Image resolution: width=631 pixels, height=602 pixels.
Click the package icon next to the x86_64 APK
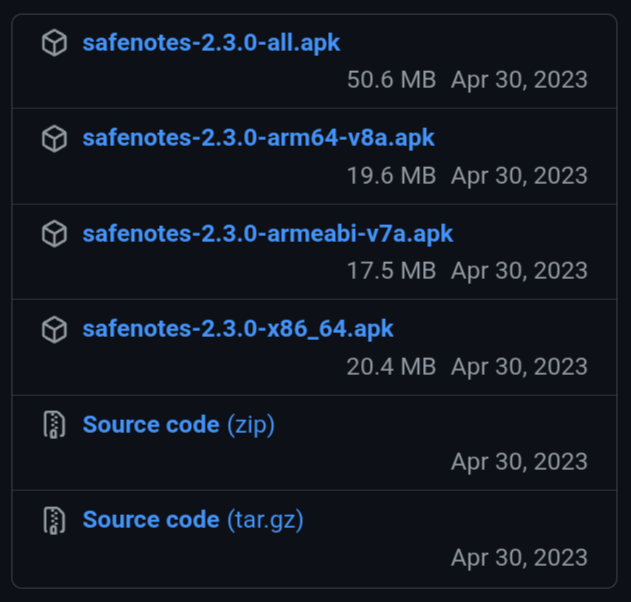(x=54, y=329)
